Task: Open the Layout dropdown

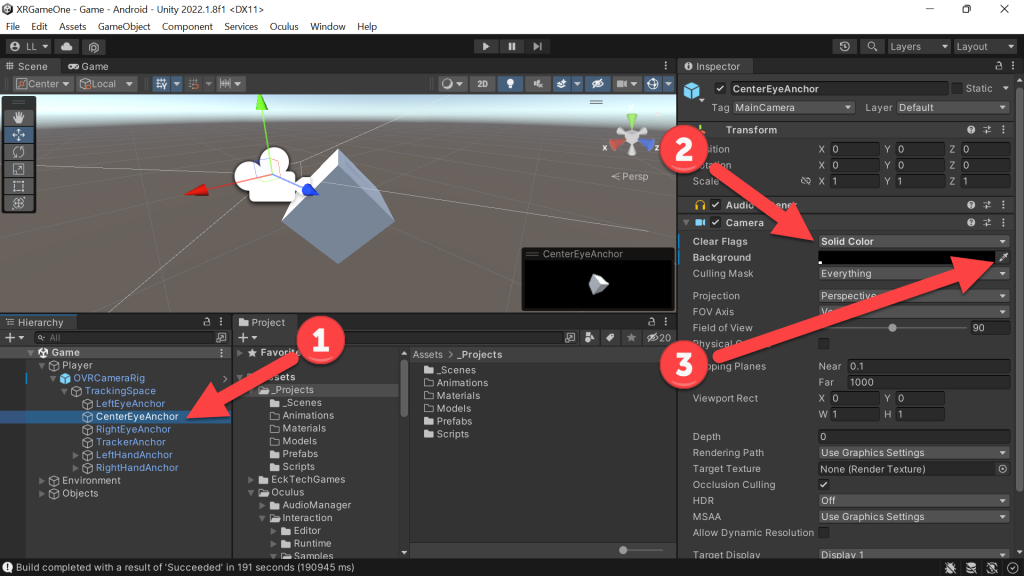Action: click(x=984, y=46)
